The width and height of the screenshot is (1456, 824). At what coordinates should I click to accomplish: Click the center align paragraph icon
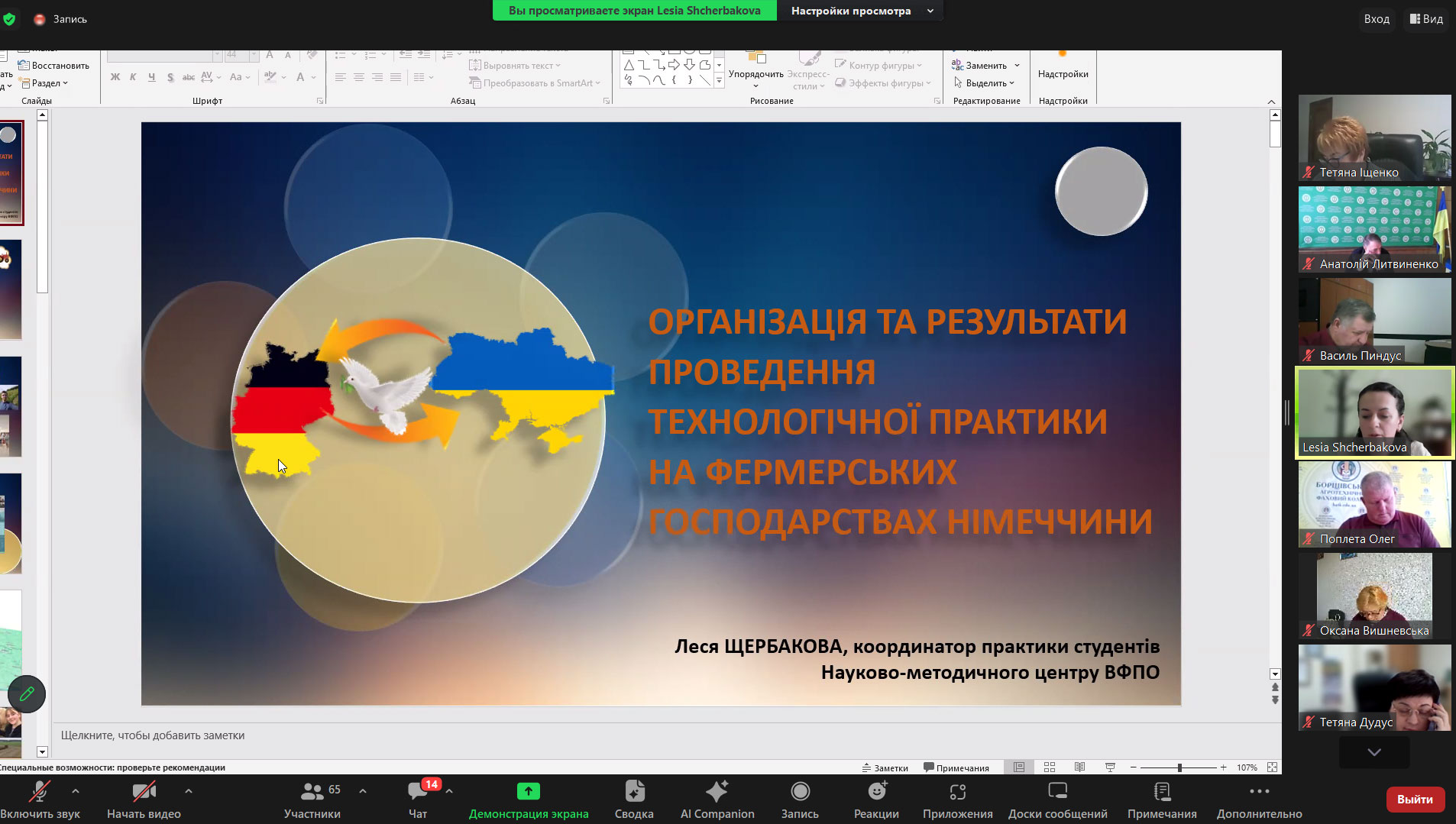[x=359, y=77]
